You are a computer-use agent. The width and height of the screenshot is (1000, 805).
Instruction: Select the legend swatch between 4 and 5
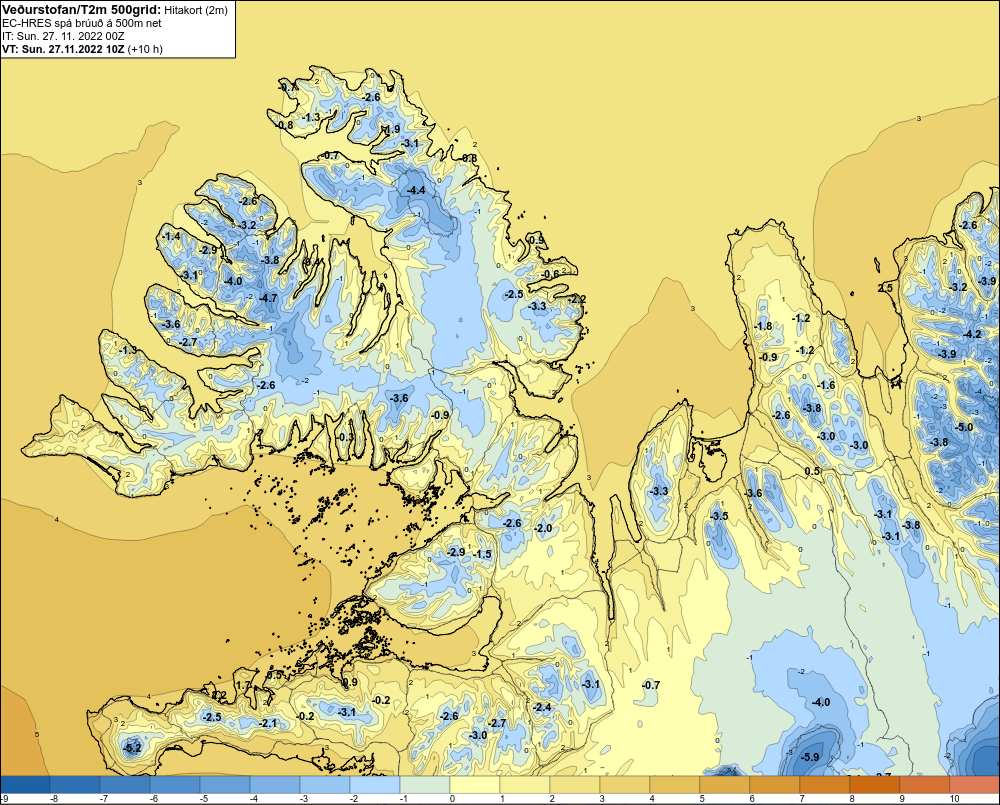pyautogui.click(x=675, y=784)
